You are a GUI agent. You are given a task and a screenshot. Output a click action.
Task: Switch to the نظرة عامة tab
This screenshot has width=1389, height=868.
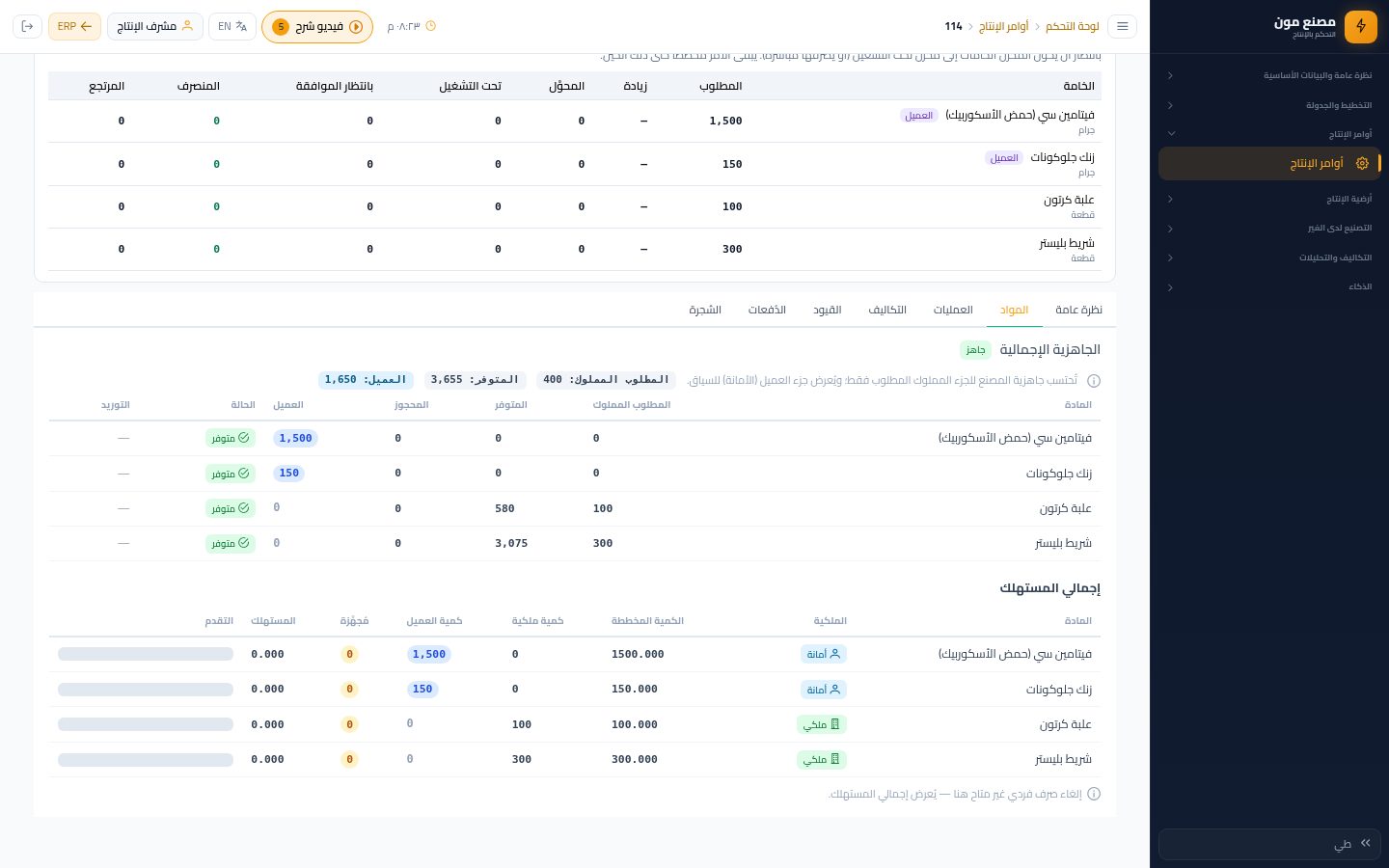tap(1078, 310)
